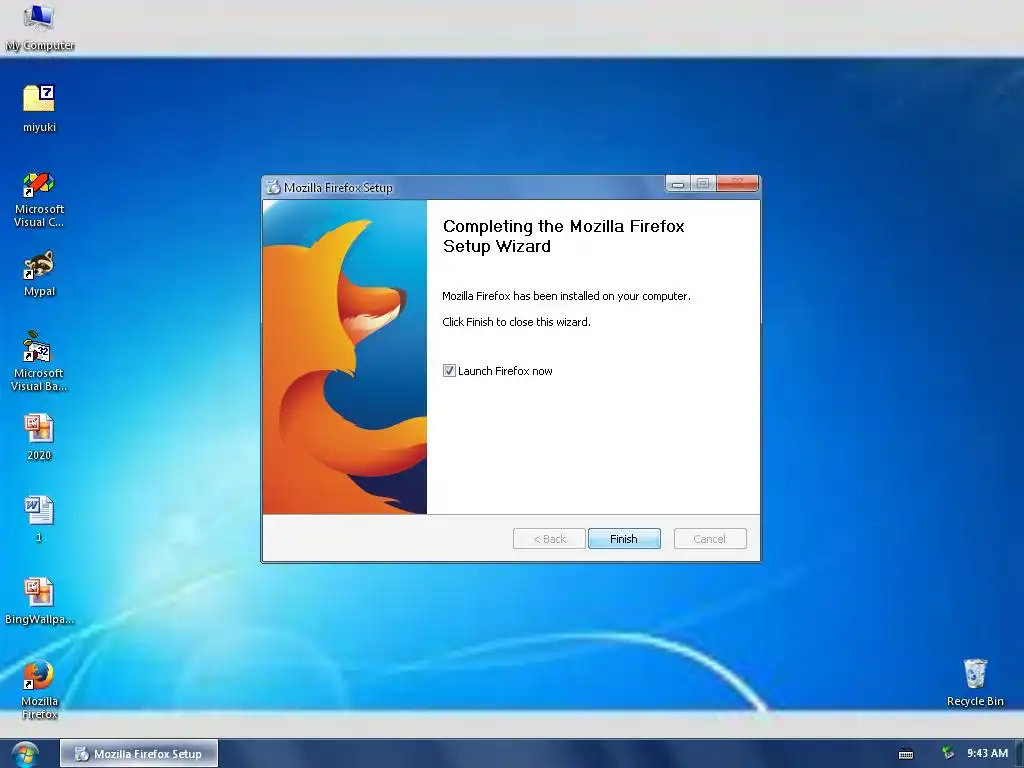
Task: Close the Mozilla Firefox Setup window
Action: 737,183
